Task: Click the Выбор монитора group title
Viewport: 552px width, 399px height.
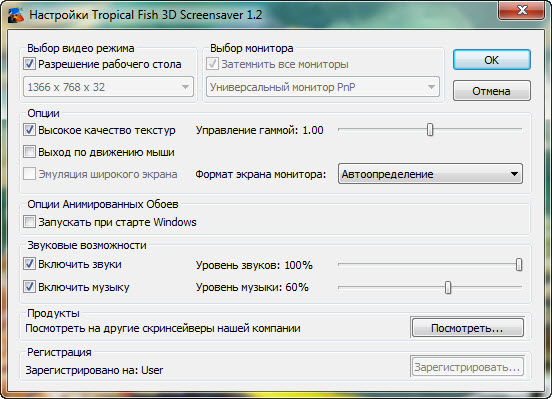Action: 252,48
